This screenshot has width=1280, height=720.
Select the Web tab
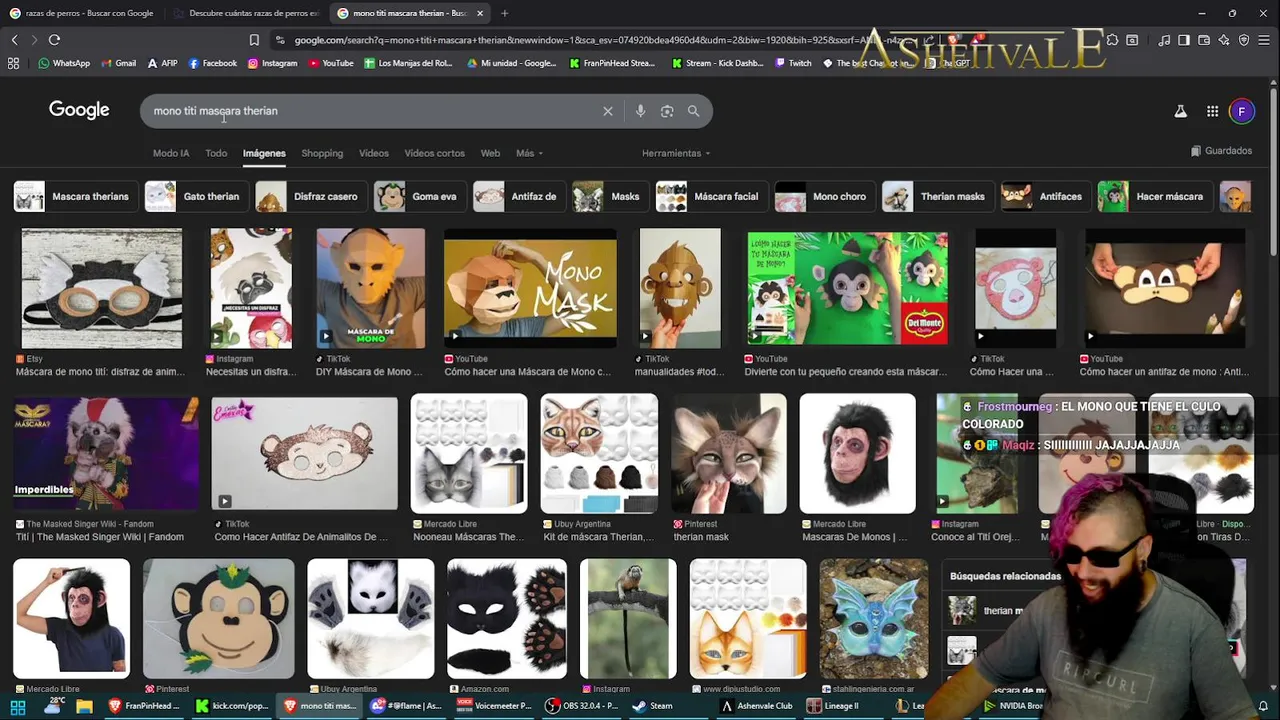[490, 153]
